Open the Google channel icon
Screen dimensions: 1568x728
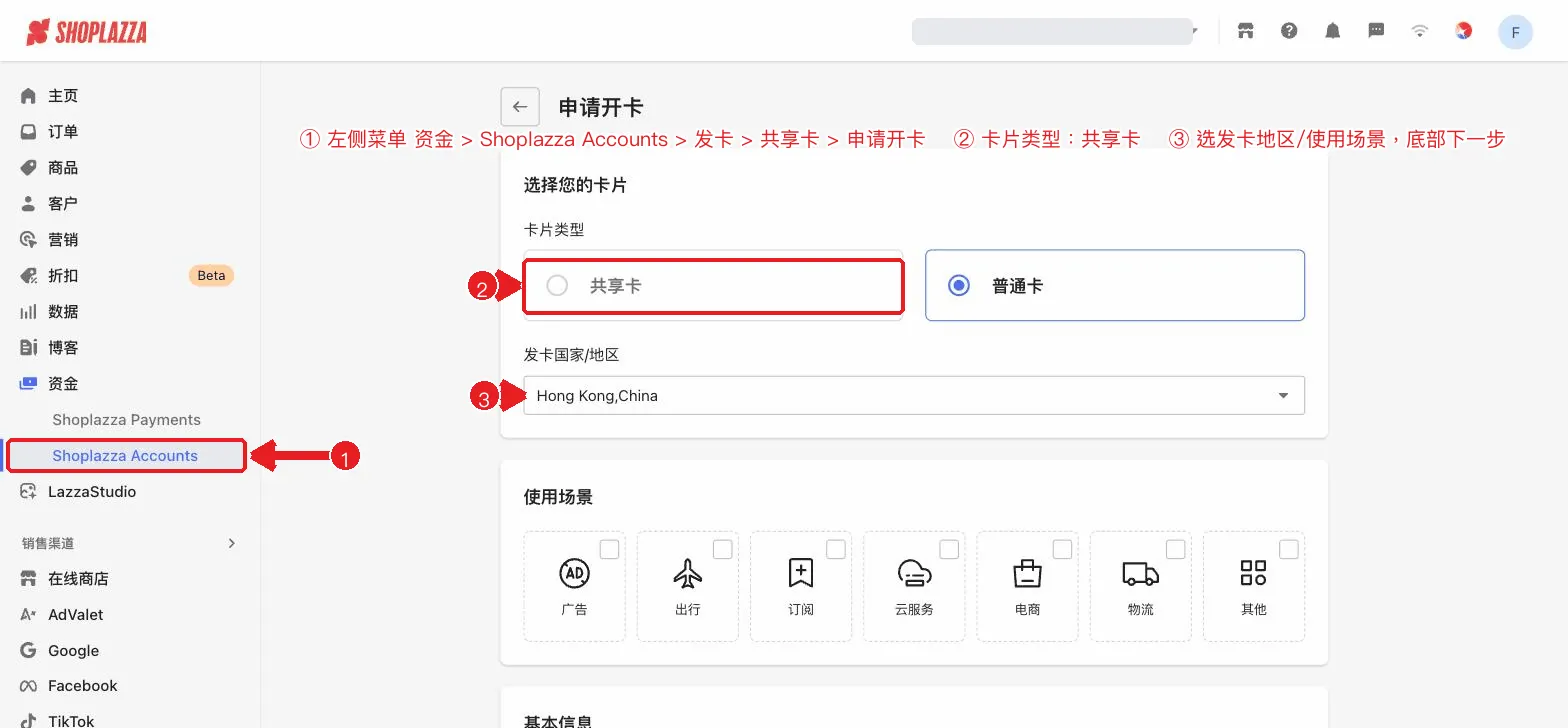tap(28, 651)
